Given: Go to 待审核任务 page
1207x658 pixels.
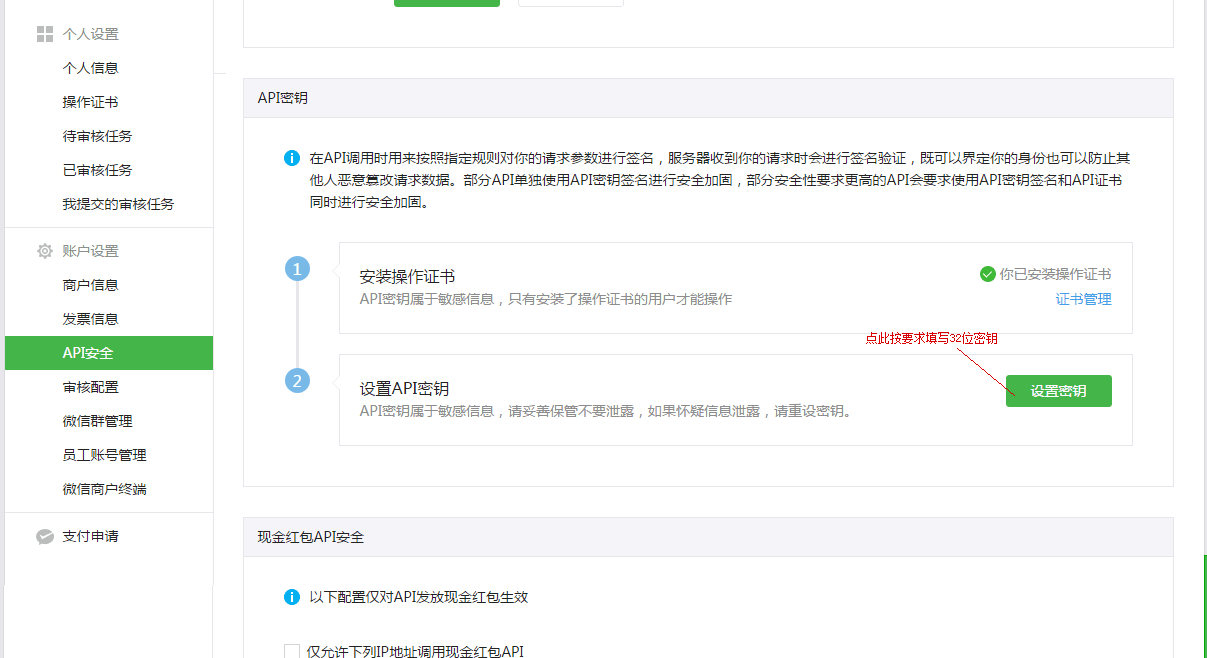Looking at the screenshot, I should click(97, 136).
